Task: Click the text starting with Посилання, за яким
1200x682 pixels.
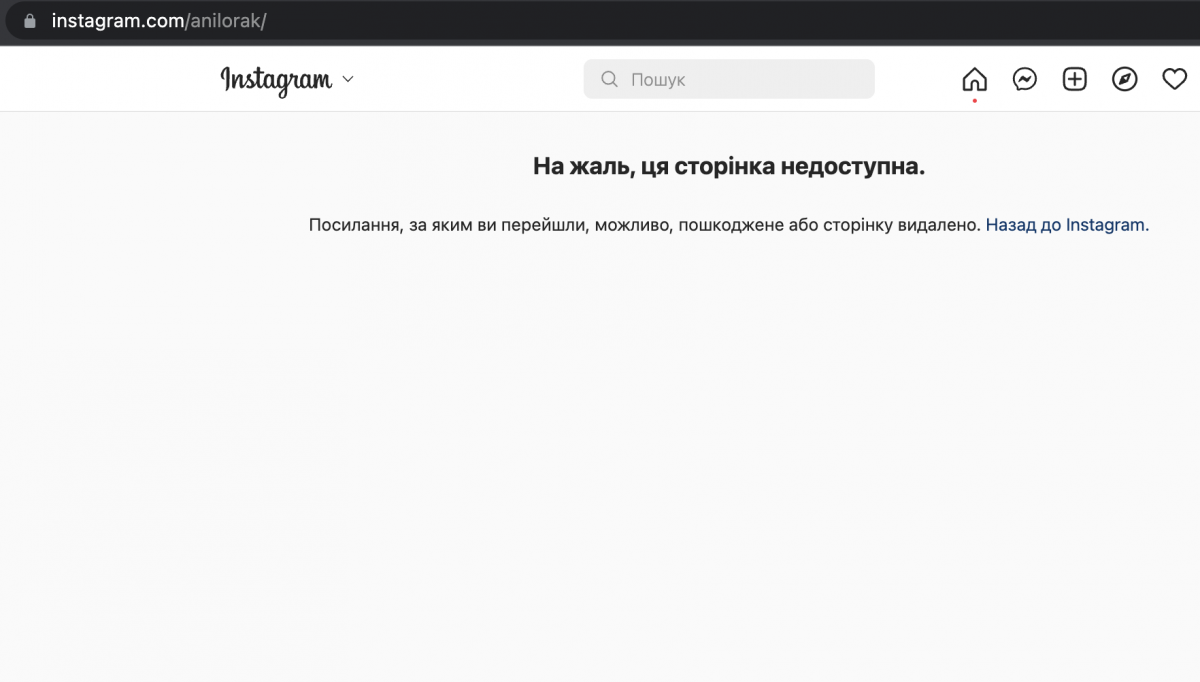Action: pyautogui.click(x=645, y=225)
